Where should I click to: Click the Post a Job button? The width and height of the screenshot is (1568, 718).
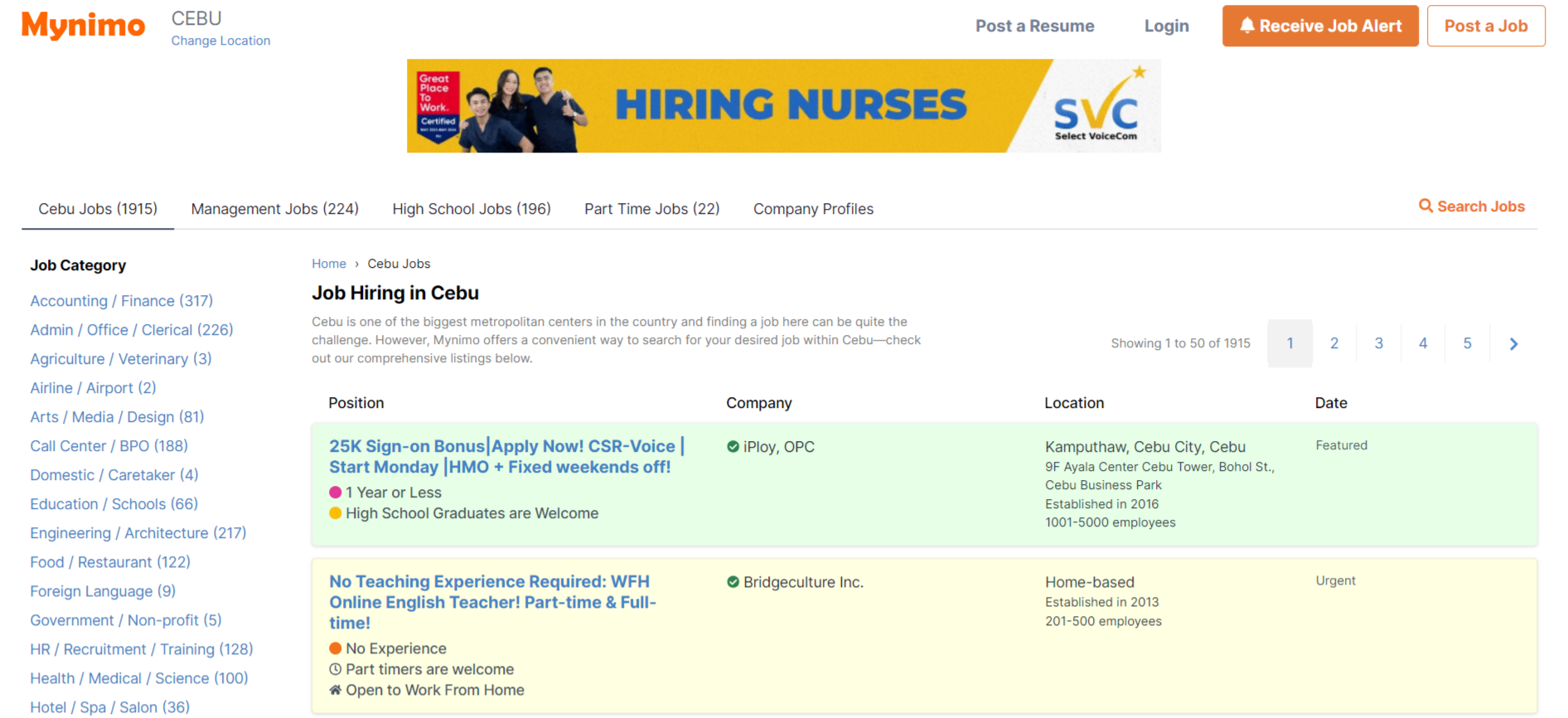pos(1486,26)
